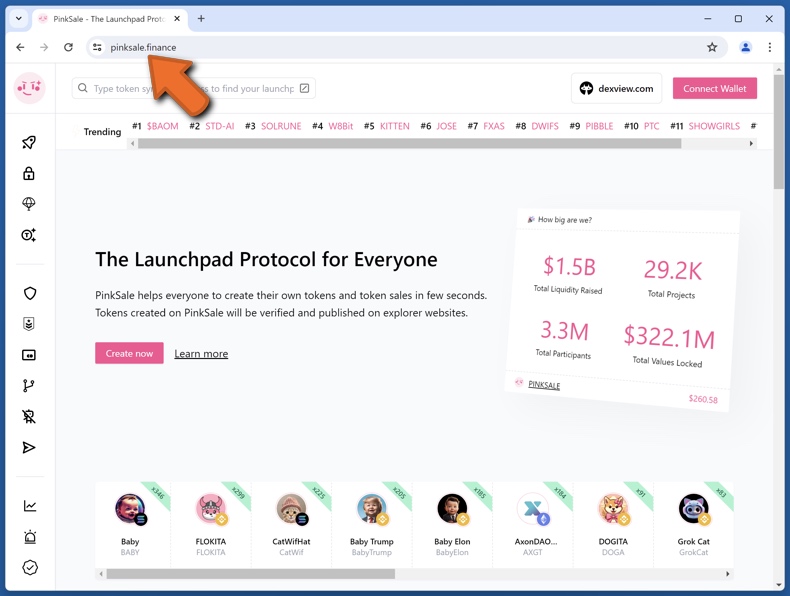Open the rocket launchpads sidebar icon
Screen dimensions: 790x596
[x=29, y=143]
